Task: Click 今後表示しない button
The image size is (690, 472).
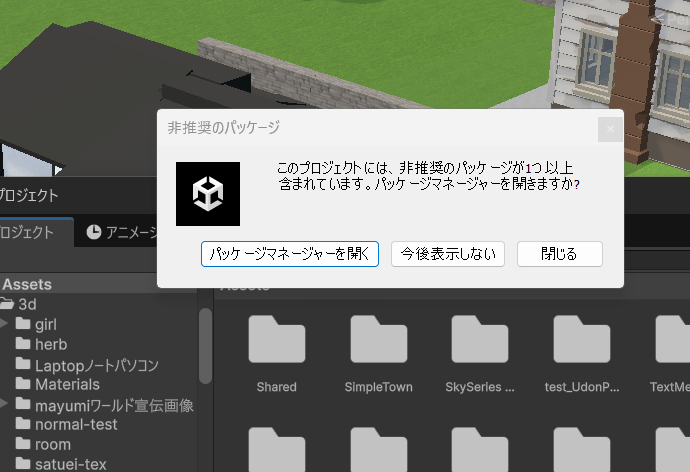Action: [x=448, y=254]
